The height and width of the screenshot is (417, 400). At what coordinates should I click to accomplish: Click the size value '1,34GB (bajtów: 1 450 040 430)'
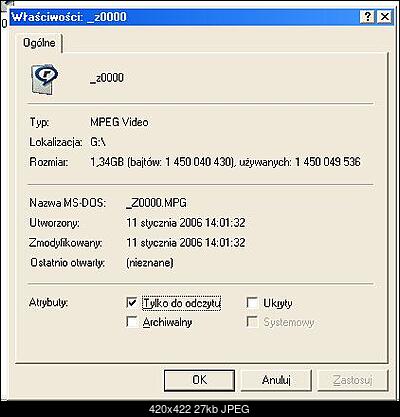click(161, 162)
